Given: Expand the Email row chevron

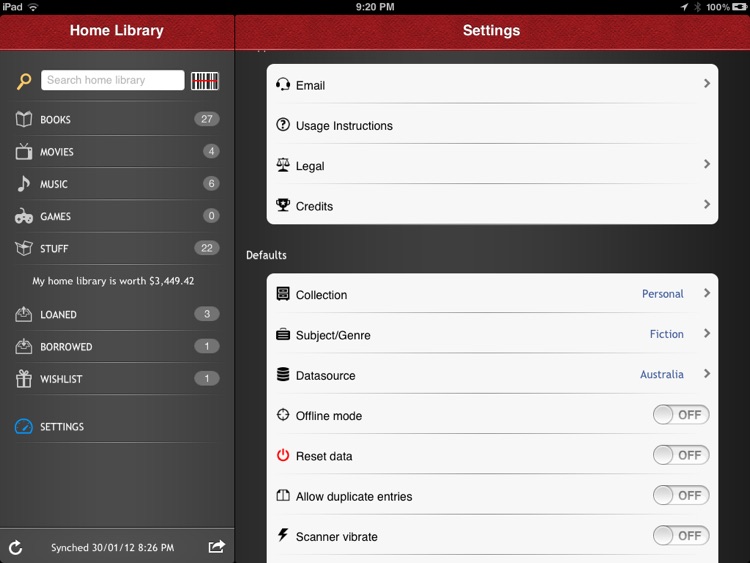Looking at the screenshot, I should click(x=706, y=83).
